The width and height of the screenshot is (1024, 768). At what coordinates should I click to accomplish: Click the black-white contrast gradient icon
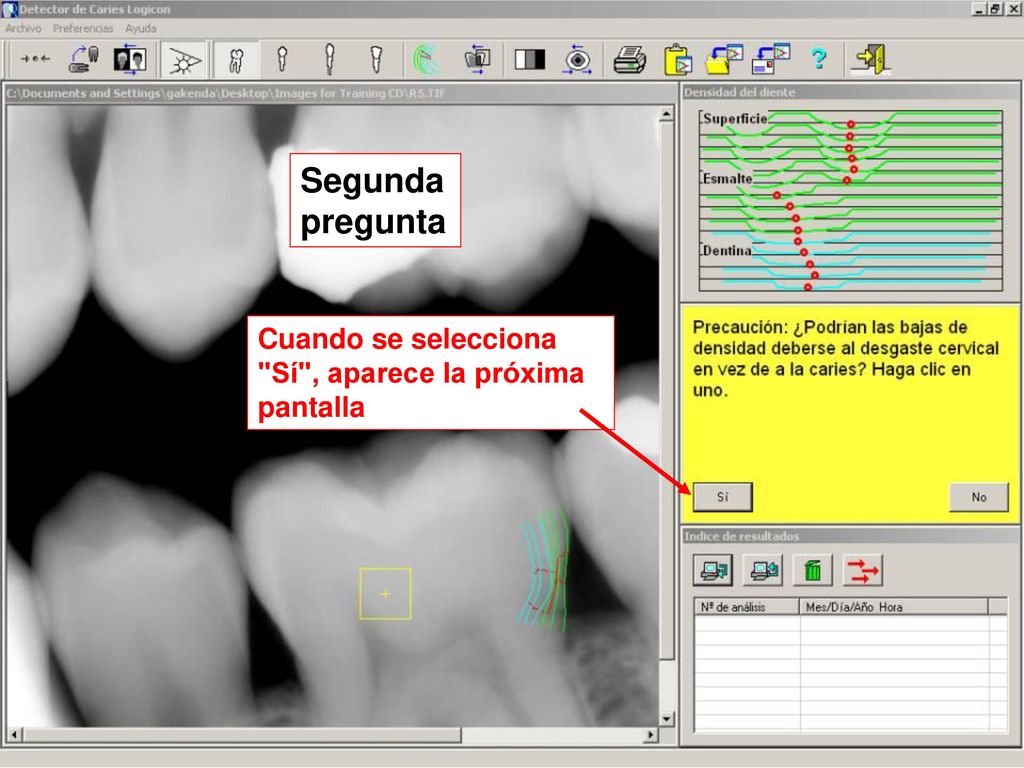pyautogui.click(x=530, y=59)
